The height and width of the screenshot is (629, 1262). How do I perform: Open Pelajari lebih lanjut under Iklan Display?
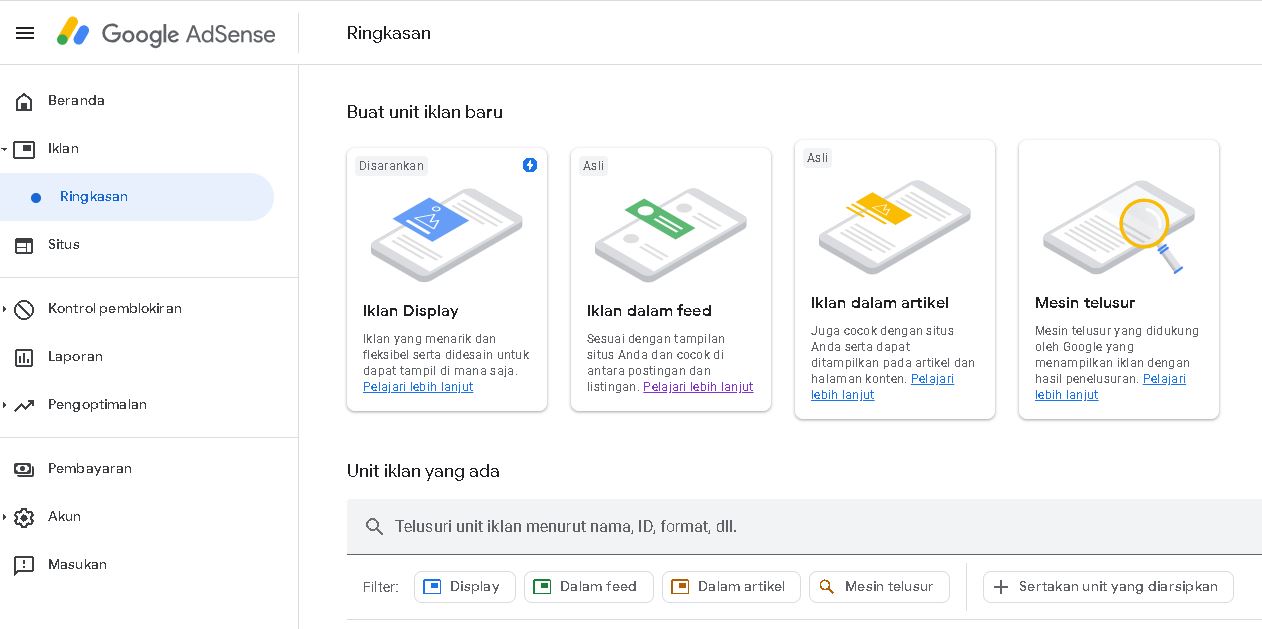418,387
